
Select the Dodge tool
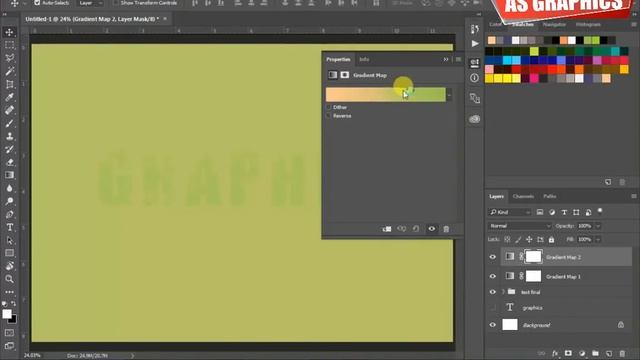click(9, 201)
